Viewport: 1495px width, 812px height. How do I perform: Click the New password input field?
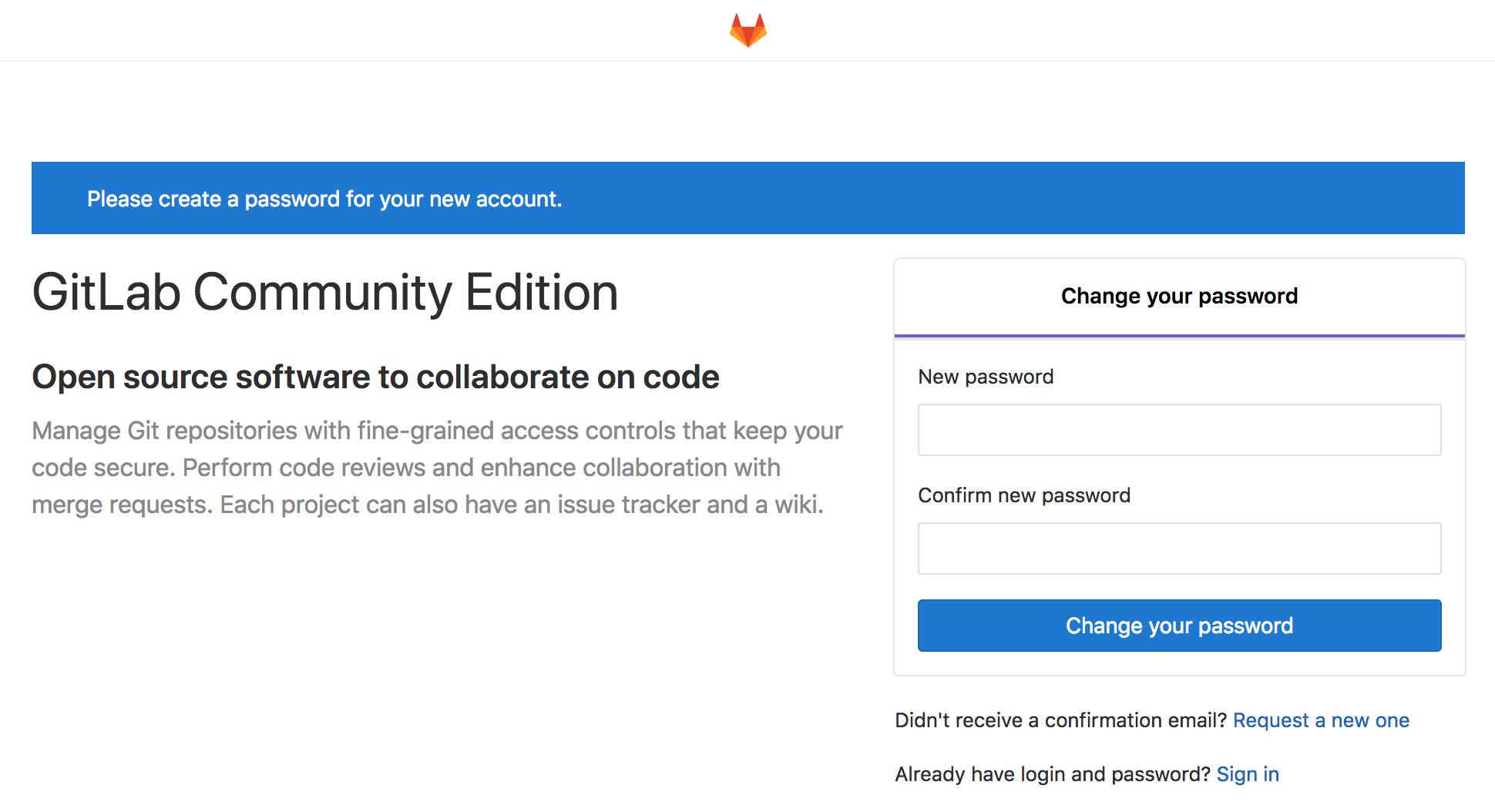pos(1178,429)
